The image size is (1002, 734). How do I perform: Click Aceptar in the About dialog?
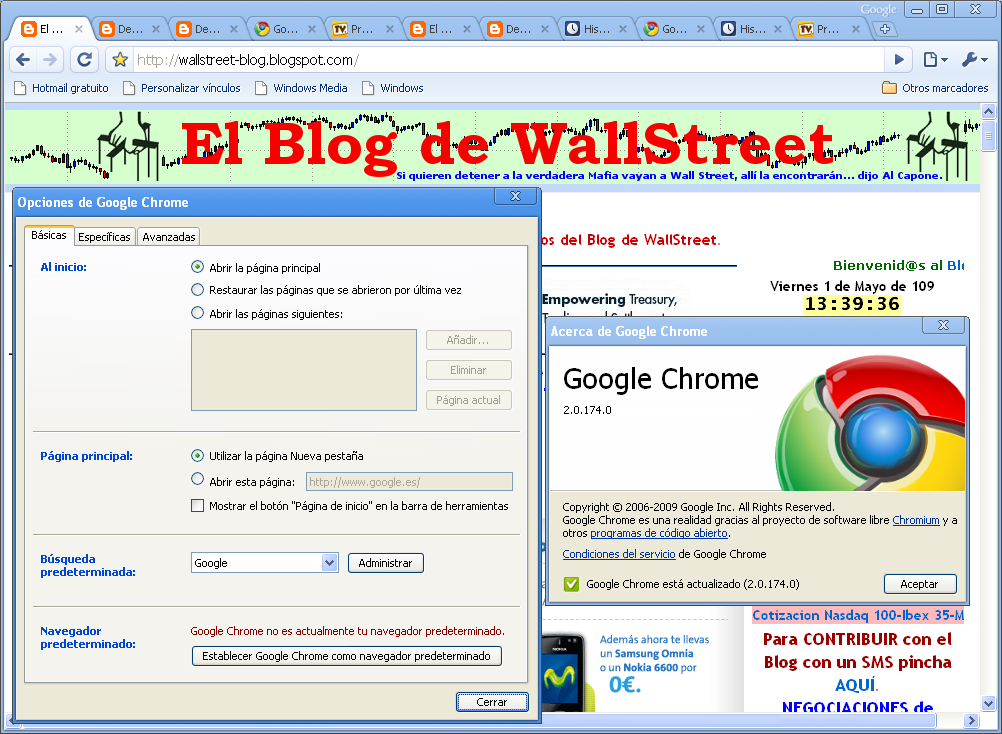[920, 584]
